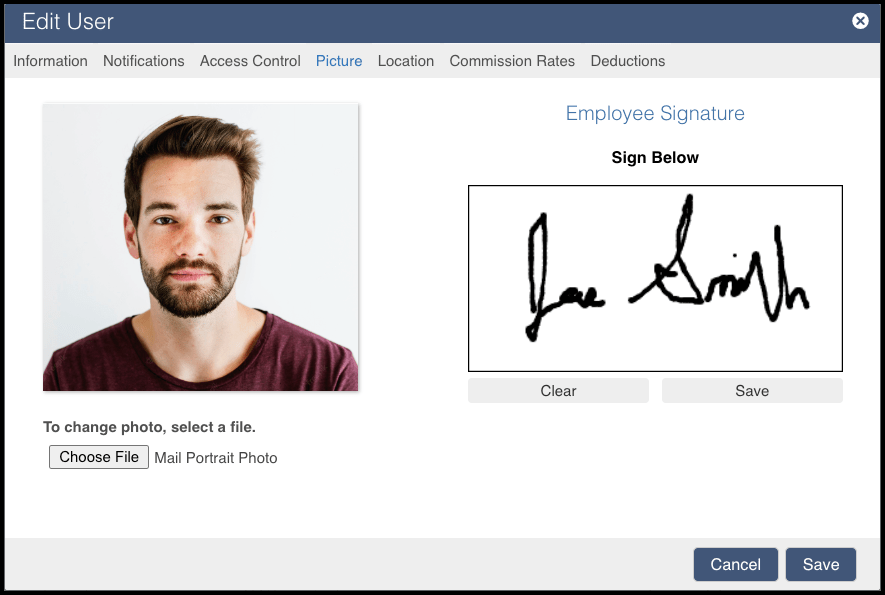
Task: Cancel editing the user
Action: click(735, 565)
